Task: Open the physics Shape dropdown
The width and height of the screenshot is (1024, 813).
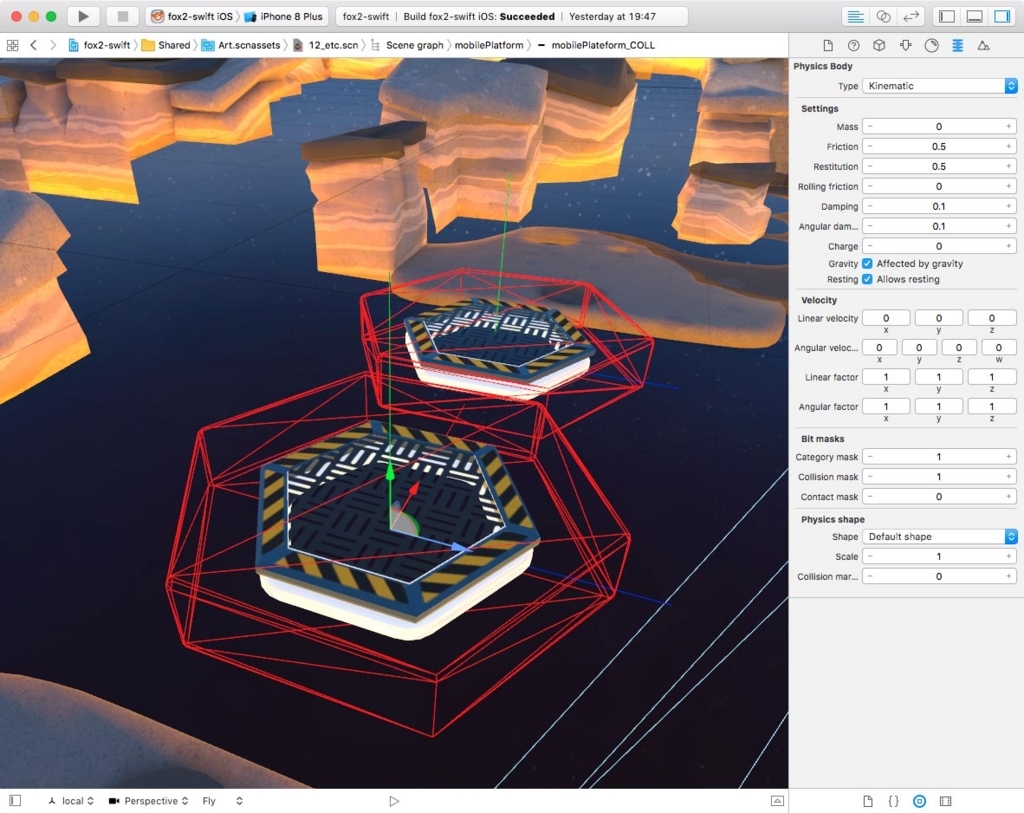Action: coord(940,536)
